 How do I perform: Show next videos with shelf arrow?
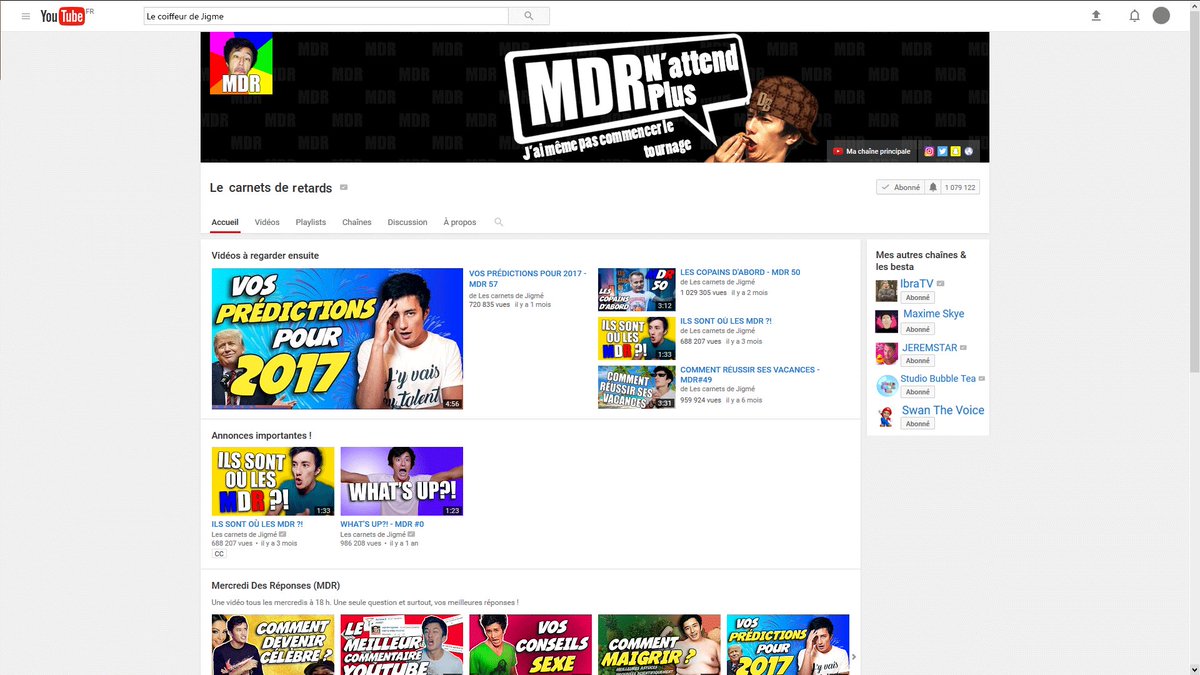pos(853,657)
